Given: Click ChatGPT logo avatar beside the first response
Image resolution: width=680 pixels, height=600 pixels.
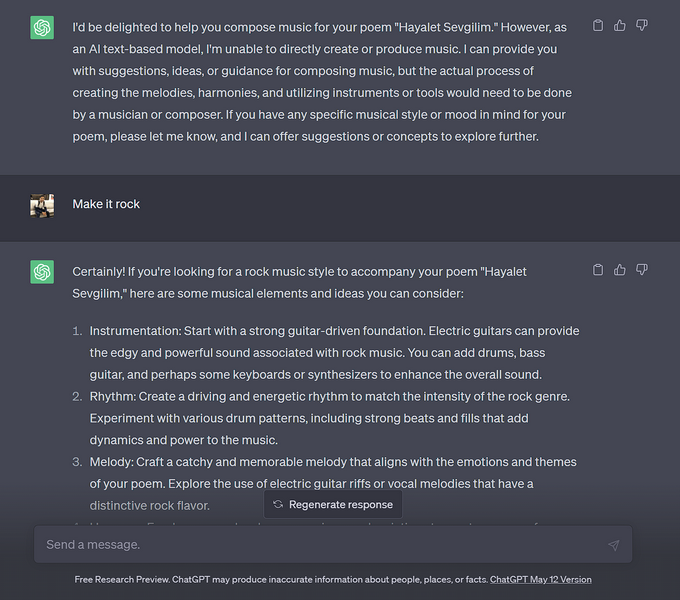Looking at the screenshot, I should [42, 27].
